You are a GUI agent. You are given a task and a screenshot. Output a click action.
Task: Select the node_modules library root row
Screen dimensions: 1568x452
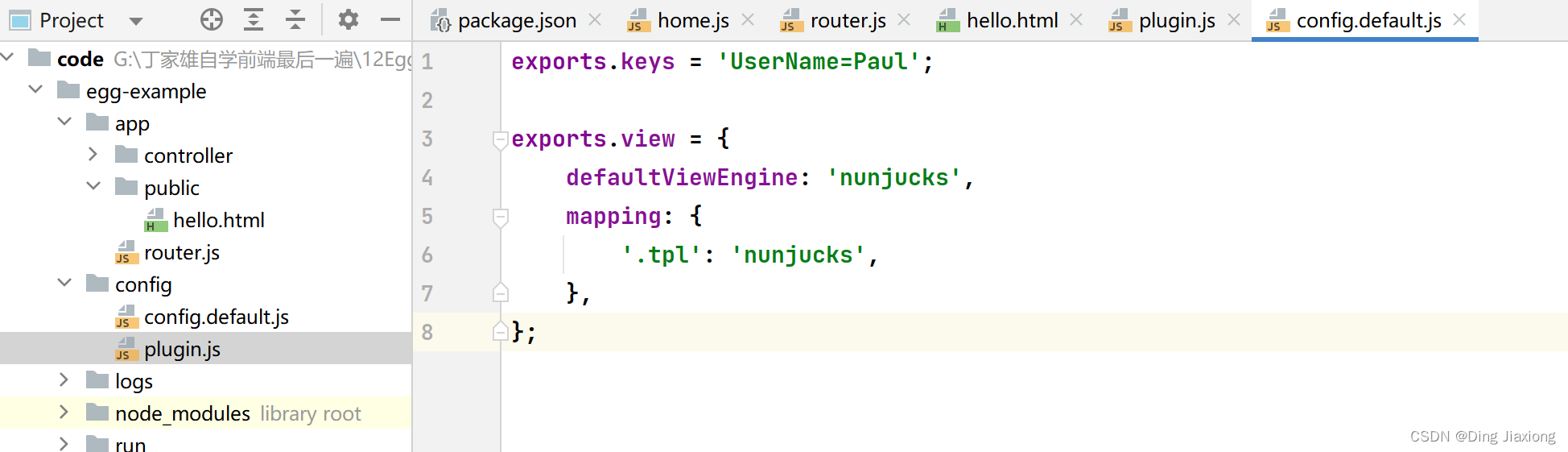coord(206,413)
